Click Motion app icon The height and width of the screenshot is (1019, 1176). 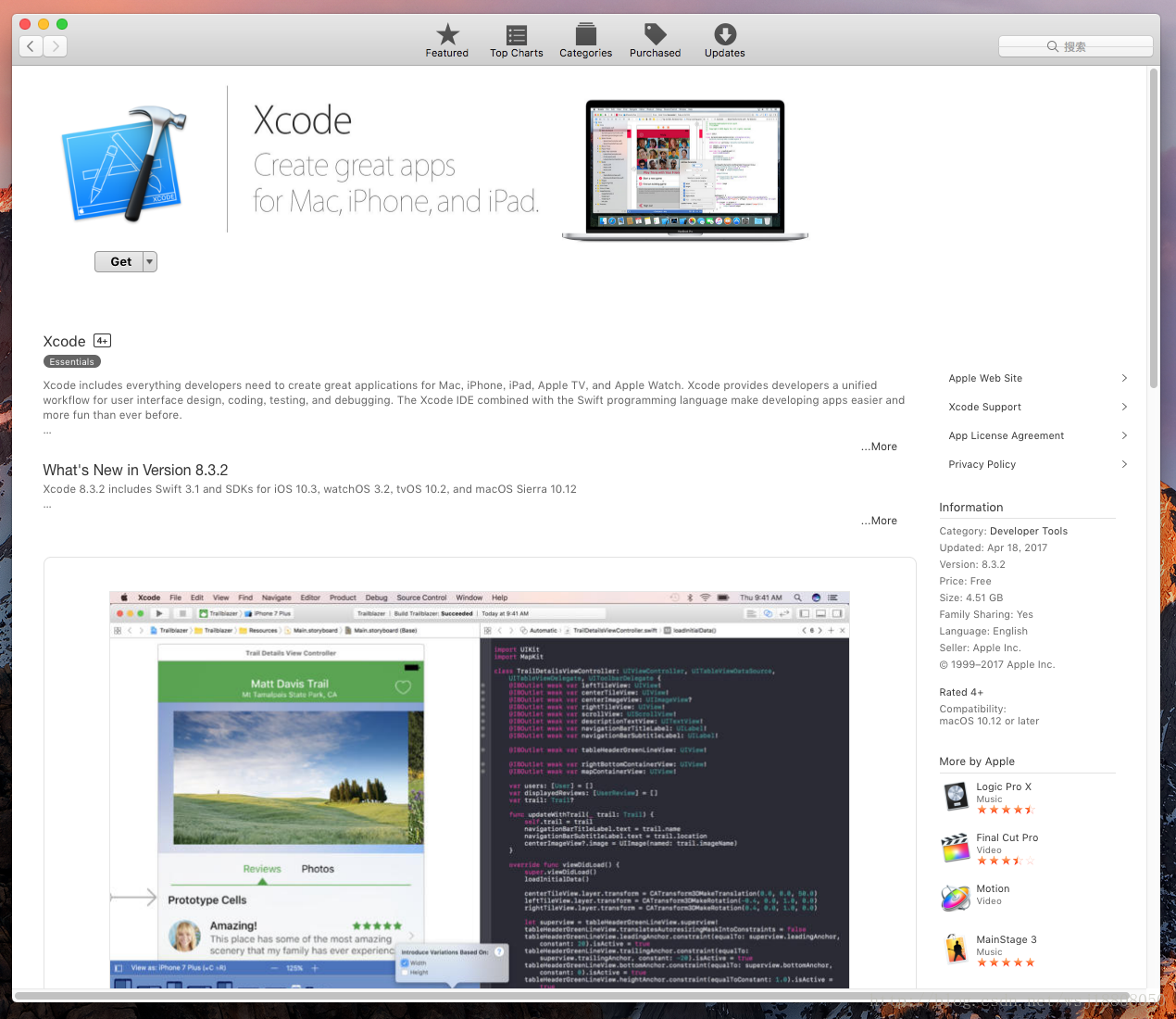click(956, 898)
